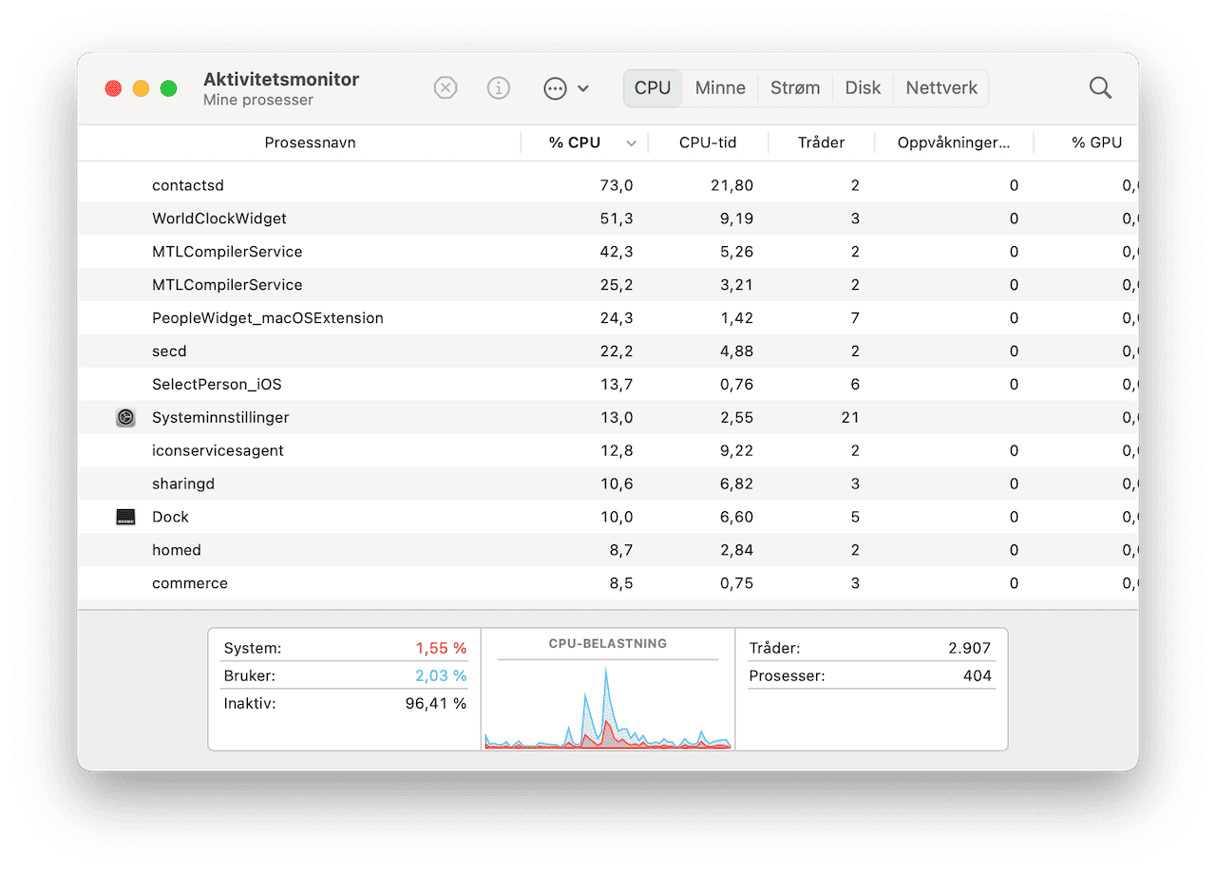Click the search magnifier icon
Image resolution: width=1216 pixels, height=873 pixels.
1100,88
